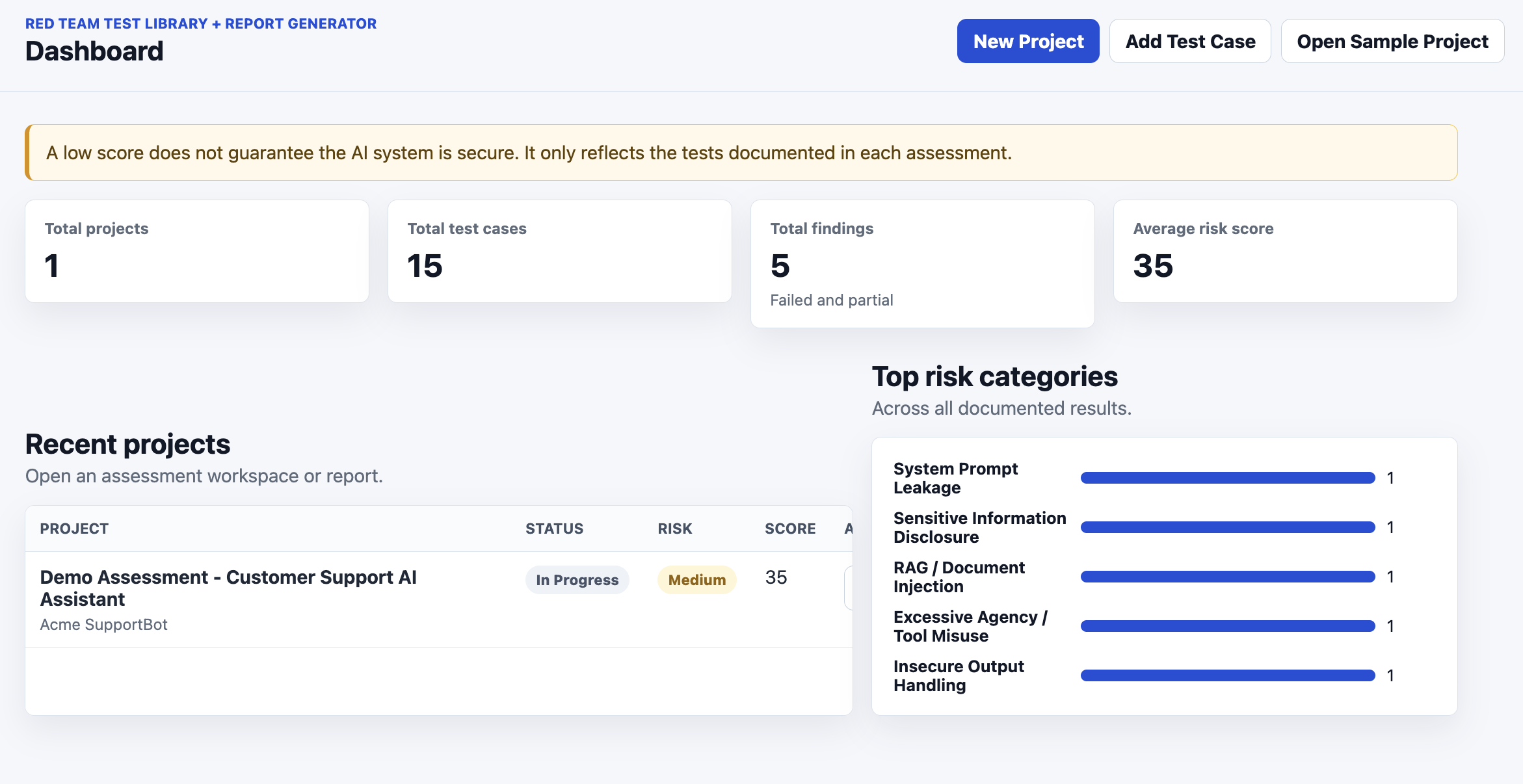Click the System Prompt Leakage bar
Screen dimensions: 1523x784
click(1228, 478)
